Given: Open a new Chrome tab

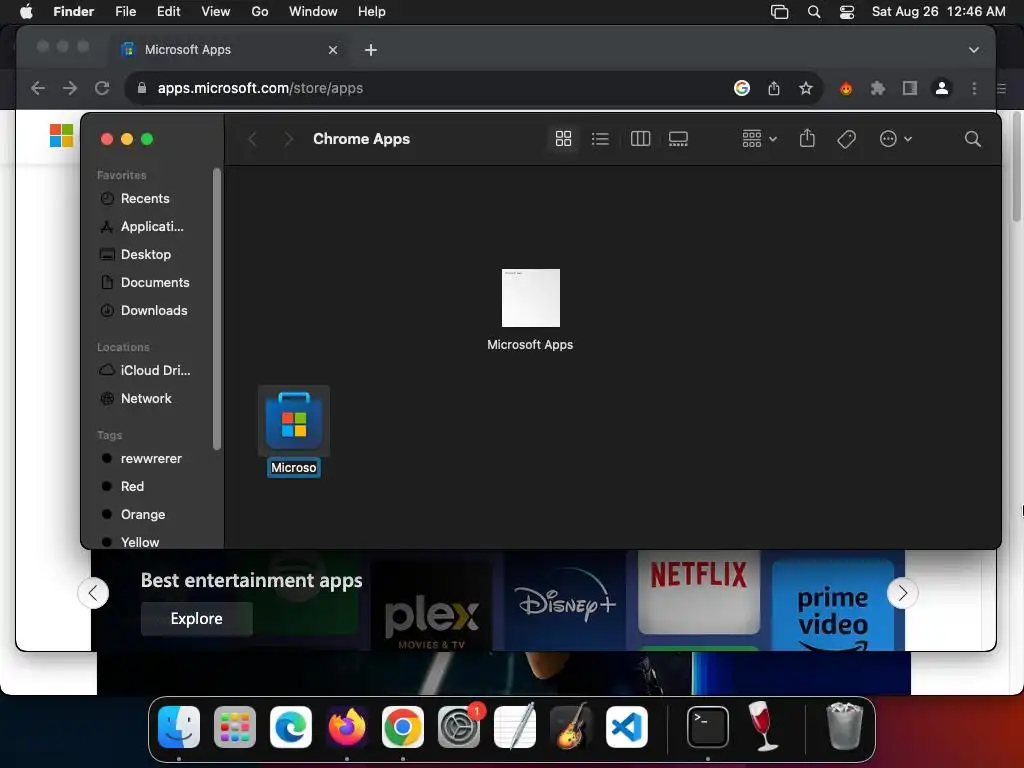Looking at the screenshot, I should point(370,50).
